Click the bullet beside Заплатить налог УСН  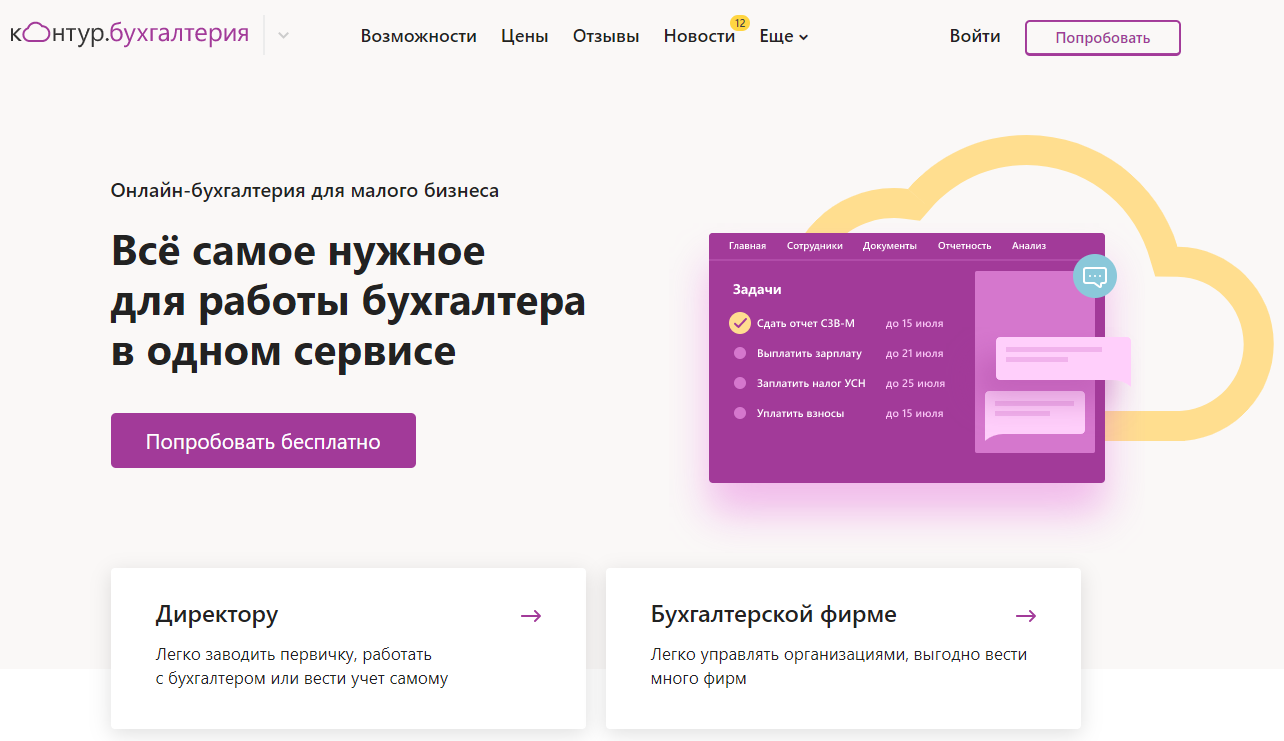point(740,383)
